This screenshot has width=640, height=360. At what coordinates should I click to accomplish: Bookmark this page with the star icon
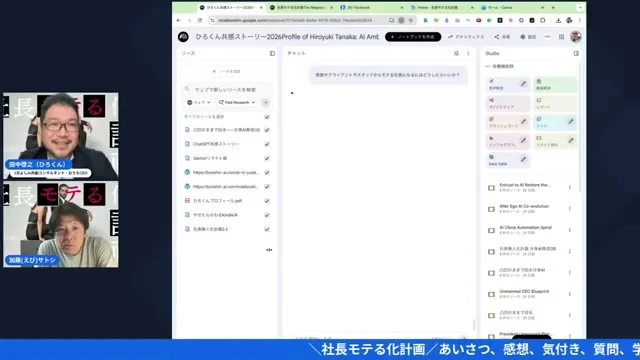tap(411, 20)
